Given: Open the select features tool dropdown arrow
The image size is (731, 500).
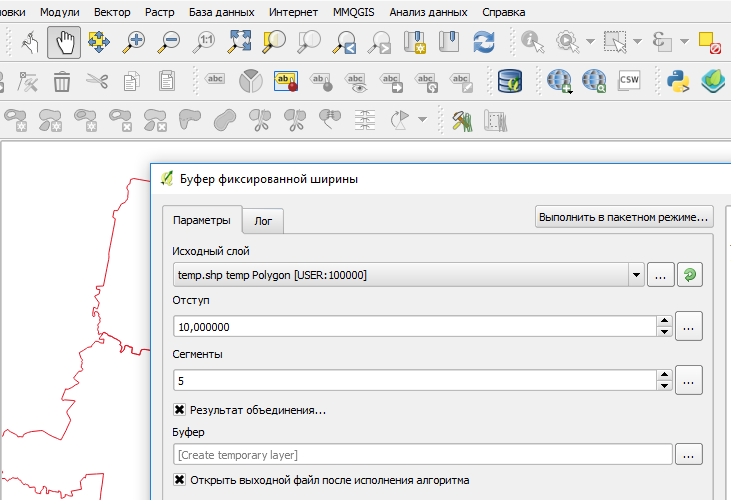Looking at the screenshot, I should click(641, 42).
